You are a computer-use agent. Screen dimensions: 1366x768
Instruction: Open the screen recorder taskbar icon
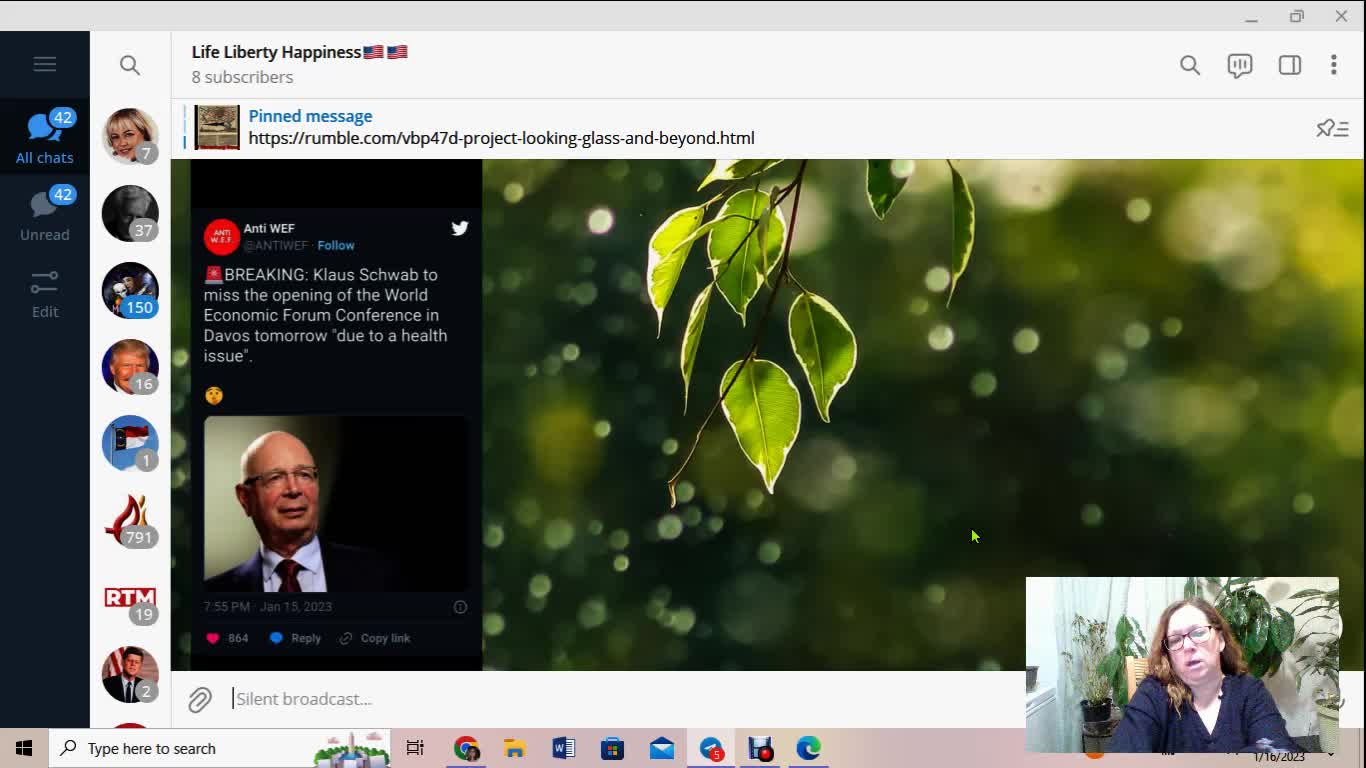tap(760, 748)
